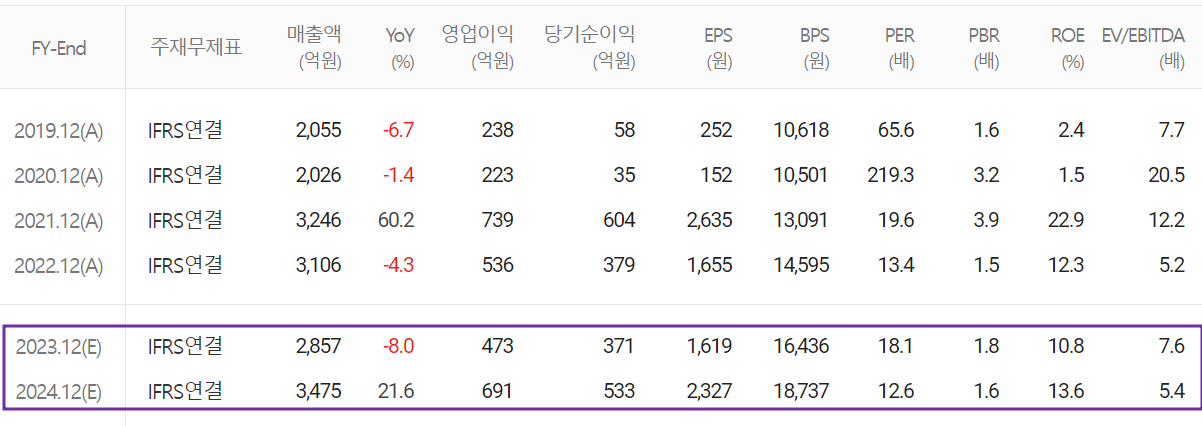Select the EPS value 252

coord(716,130)
